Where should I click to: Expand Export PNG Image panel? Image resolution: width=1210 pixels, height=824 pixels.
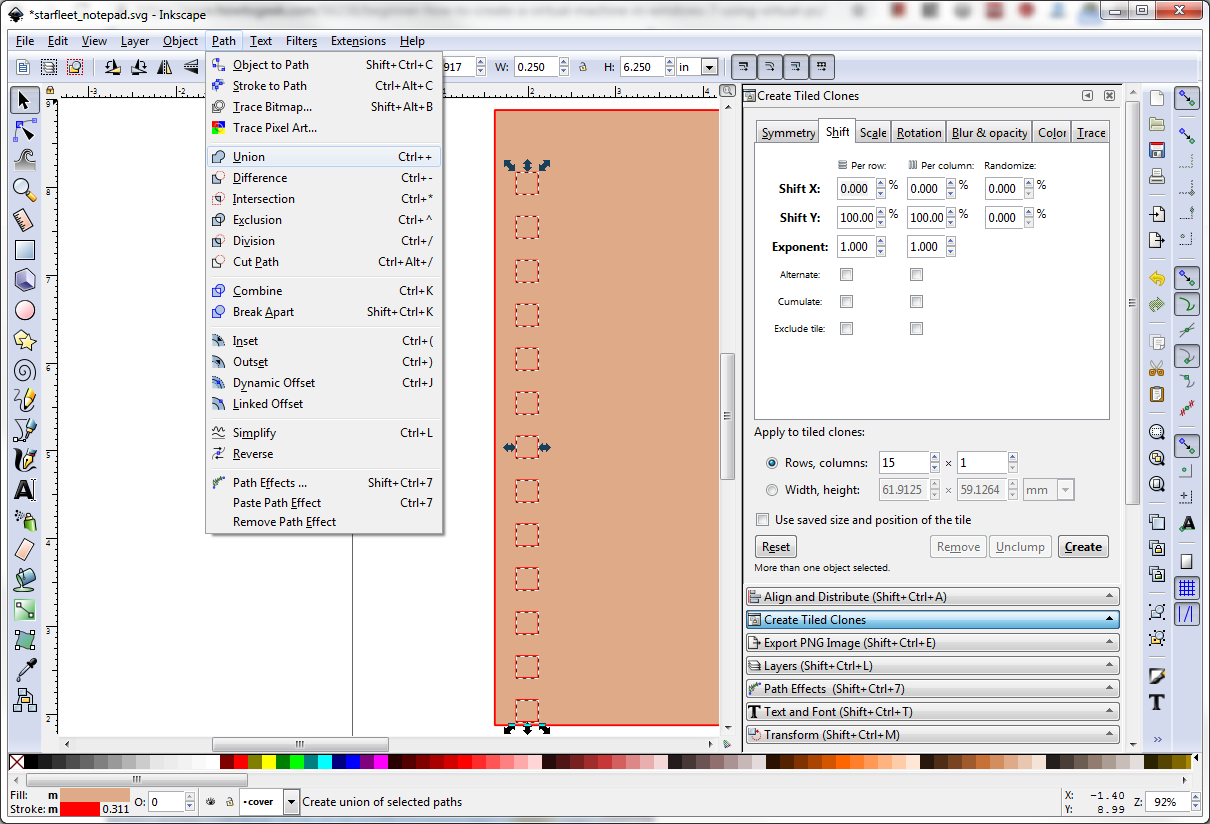(932, 643)
